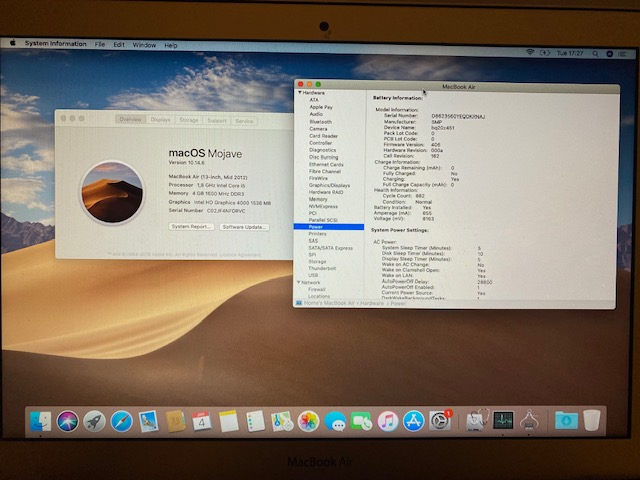Viewport: 640px width, 480px height.
Task: Open Trash in the Dock
Action: point(592,420)
